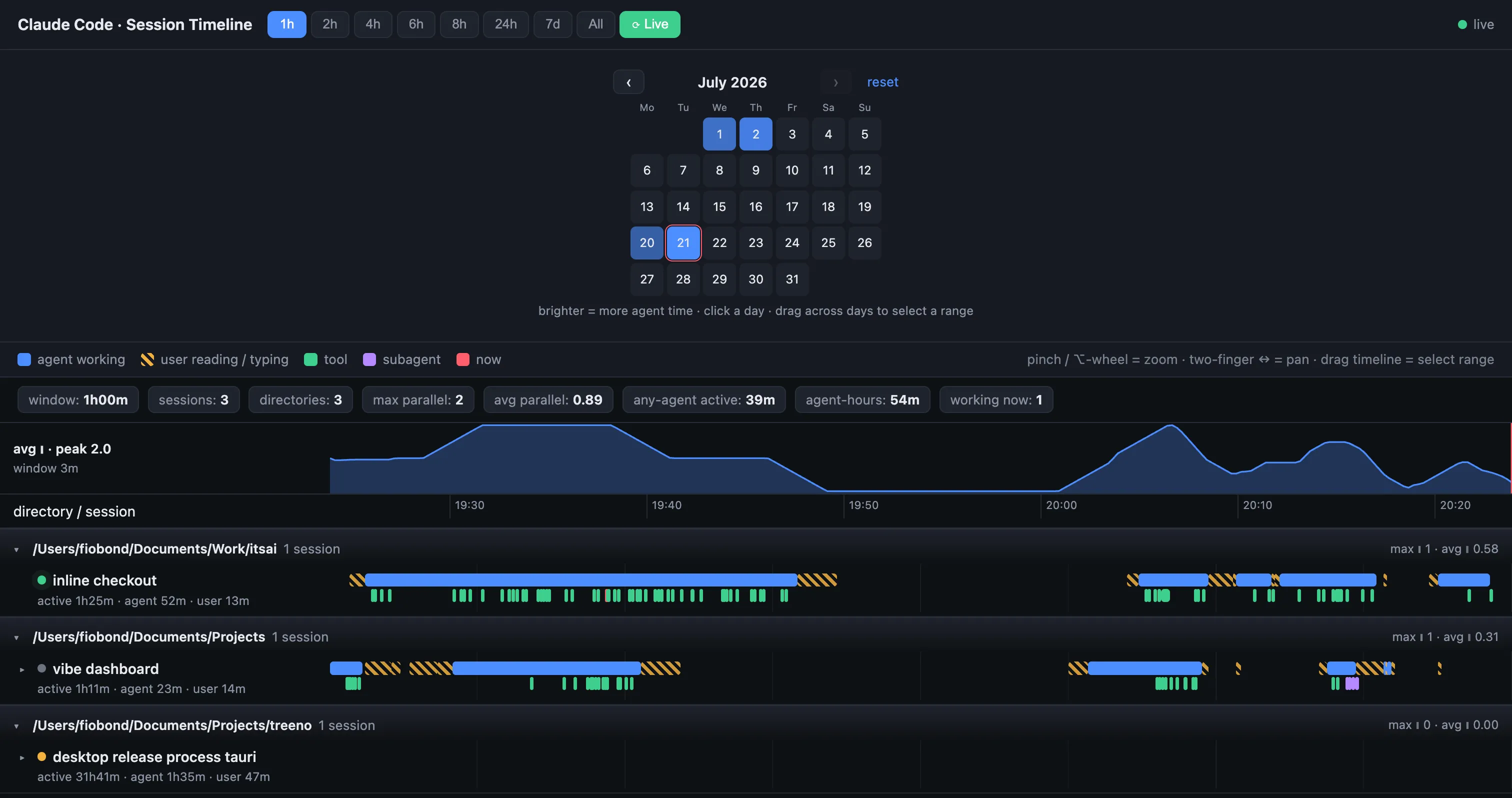Click the window: 1h00m stat chip
The height and width of the screenshot is (798, 1512).
tap(78, 399)
